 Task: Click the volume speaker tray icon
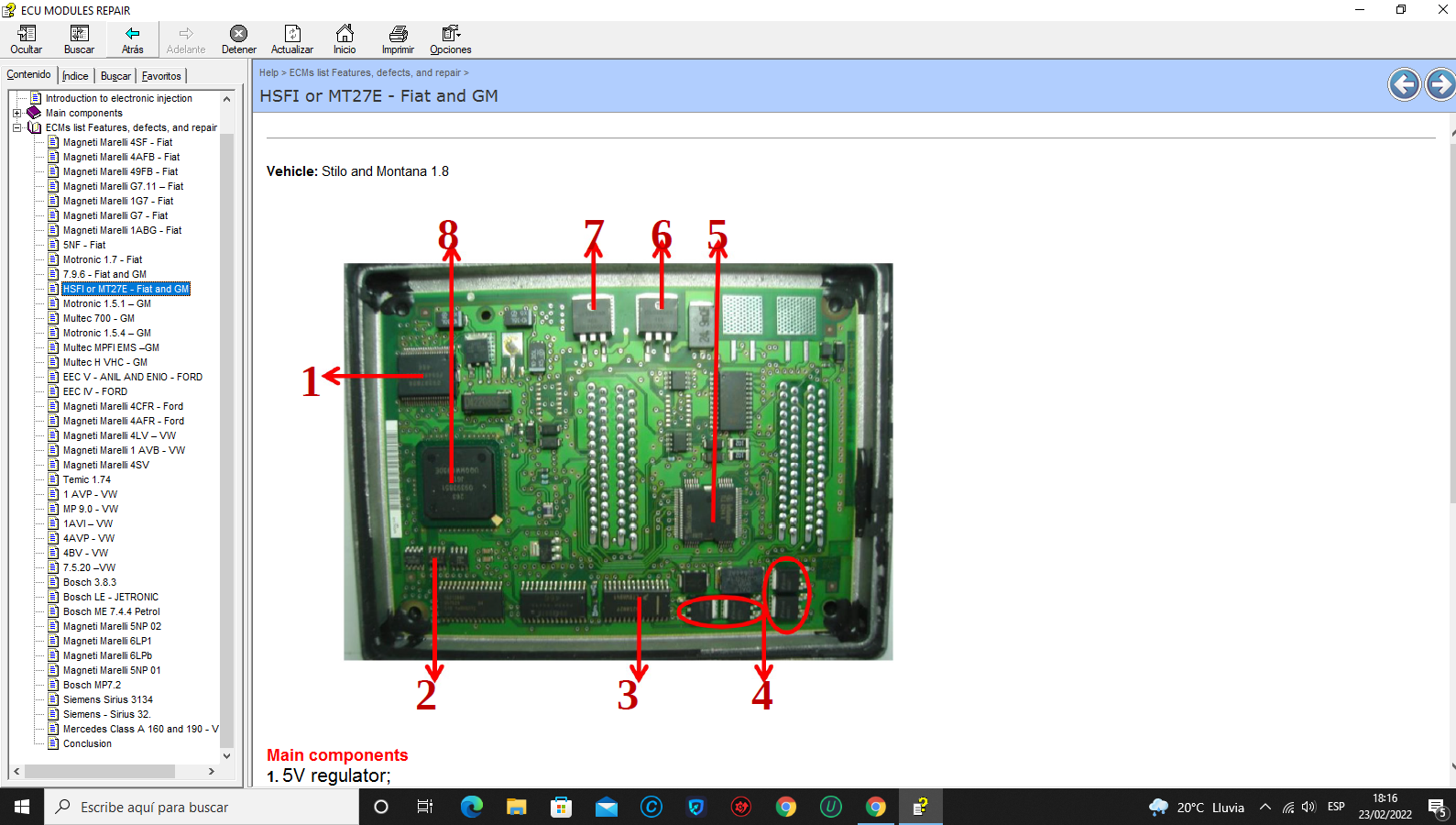[1308, 808]
